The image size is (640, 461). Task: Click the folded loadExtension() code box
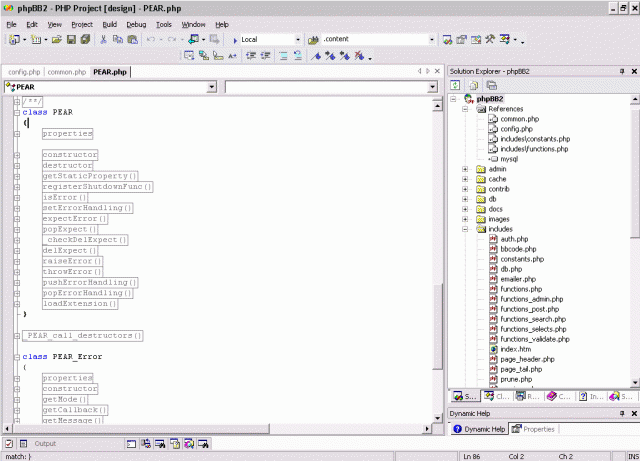coord(80,304)
